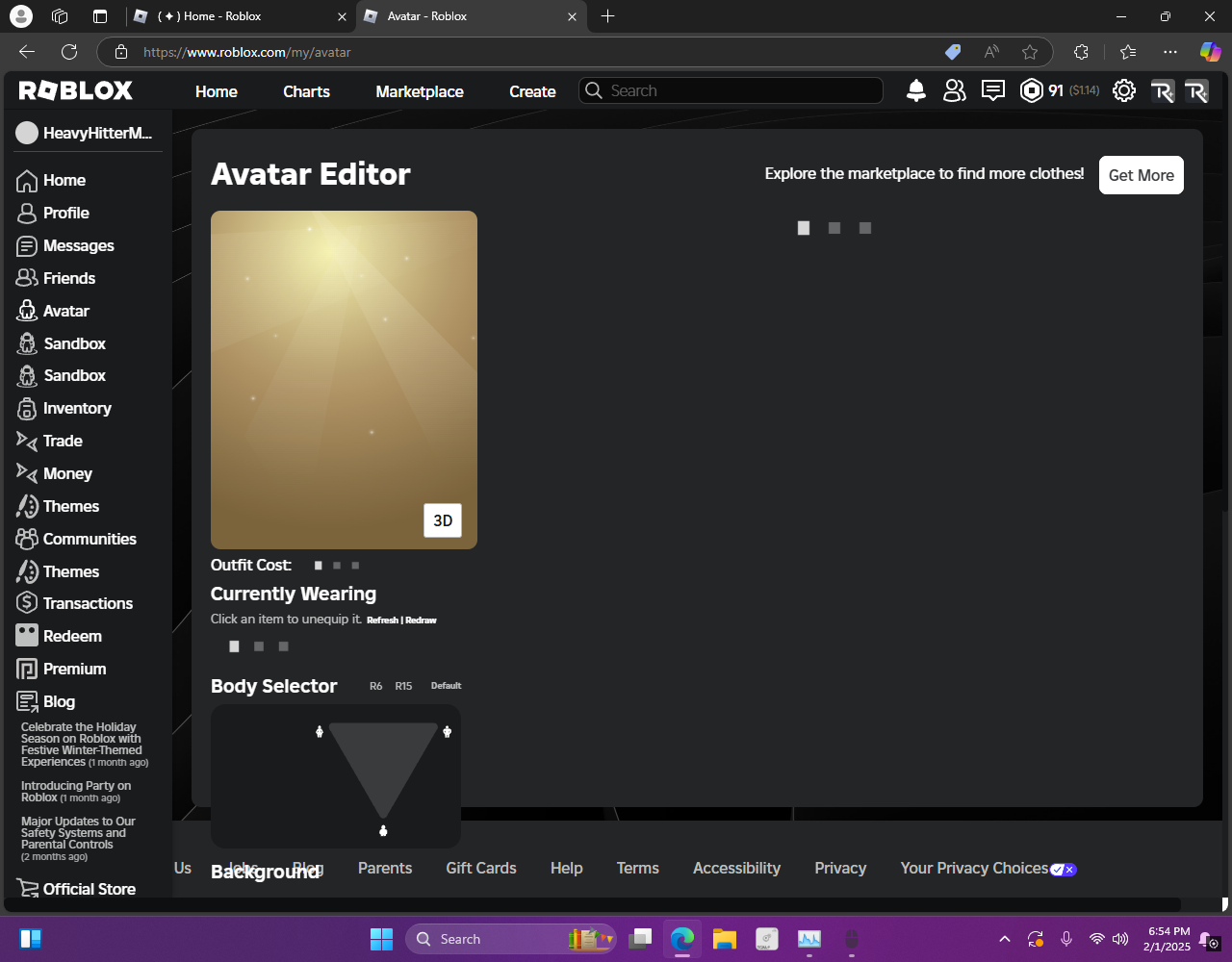Click the Robux balance icon showing 91
Image resolution: width=1232 pixels, height=962 pixels.
(x=1032, y=91)
